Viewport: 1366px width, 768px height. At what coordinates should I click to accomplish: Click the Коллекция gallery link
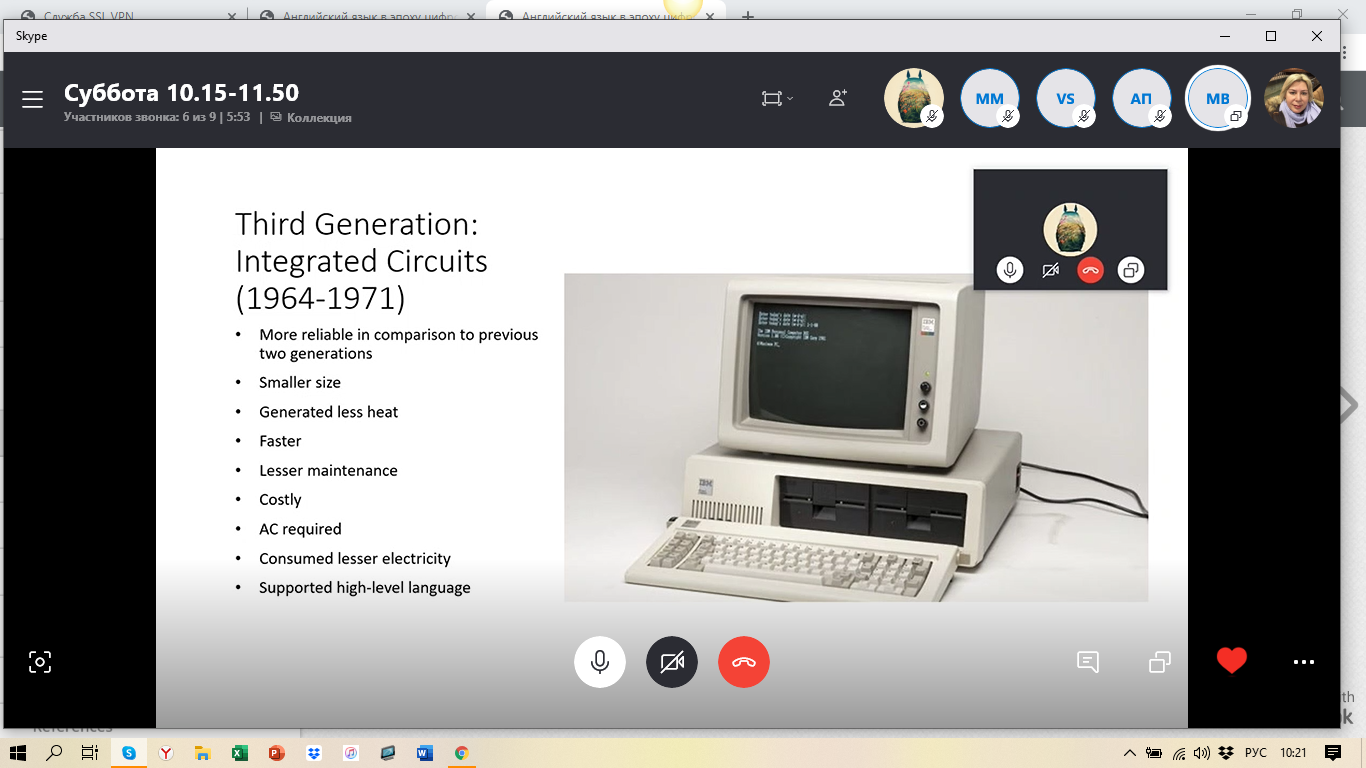(x=318, y=118)
